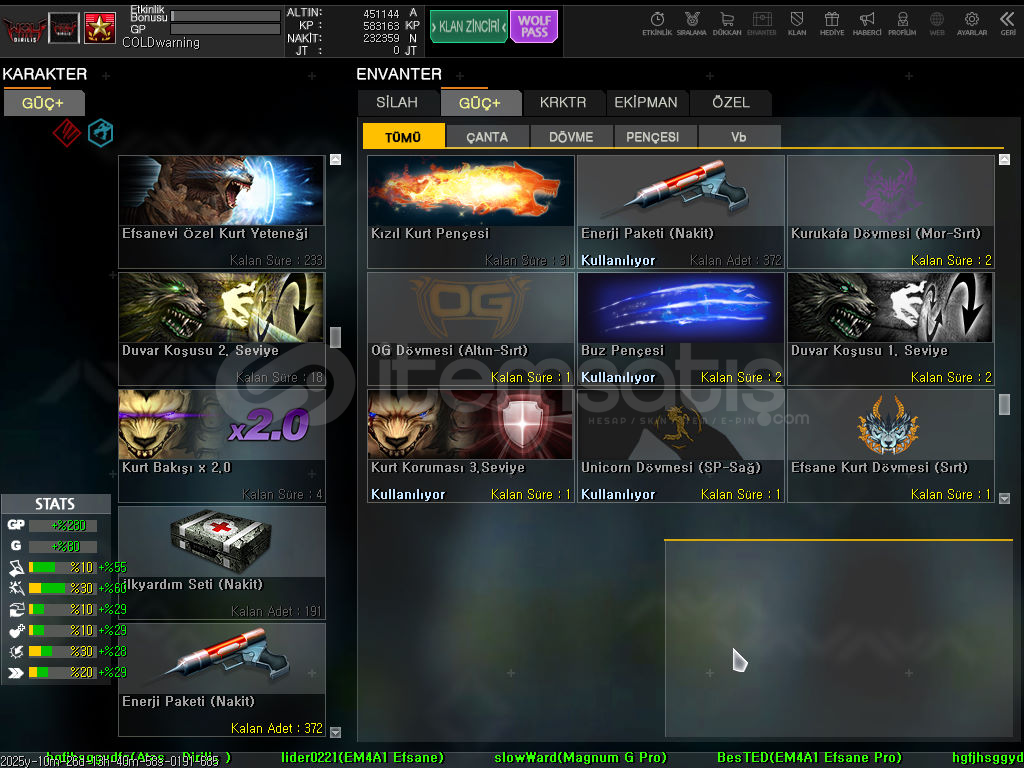
Task: Select equipped İlkyardım Seti (Nakit)
Action: pos(221,562)
